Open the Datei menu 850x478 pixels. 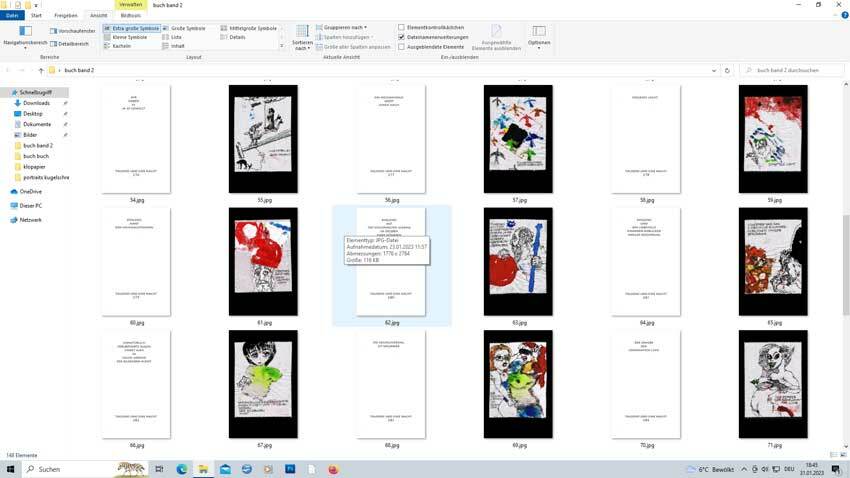[x=12, y=16]
